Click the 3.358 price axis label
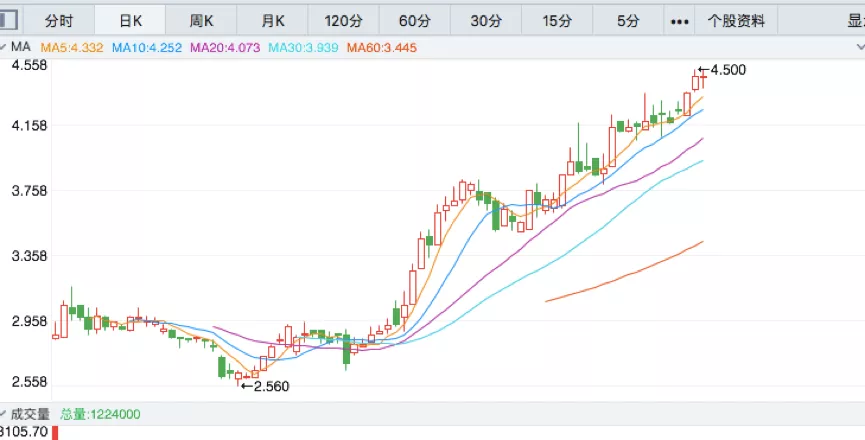The width and height of the screenshot is (865, 440). [x=29, y=256]
